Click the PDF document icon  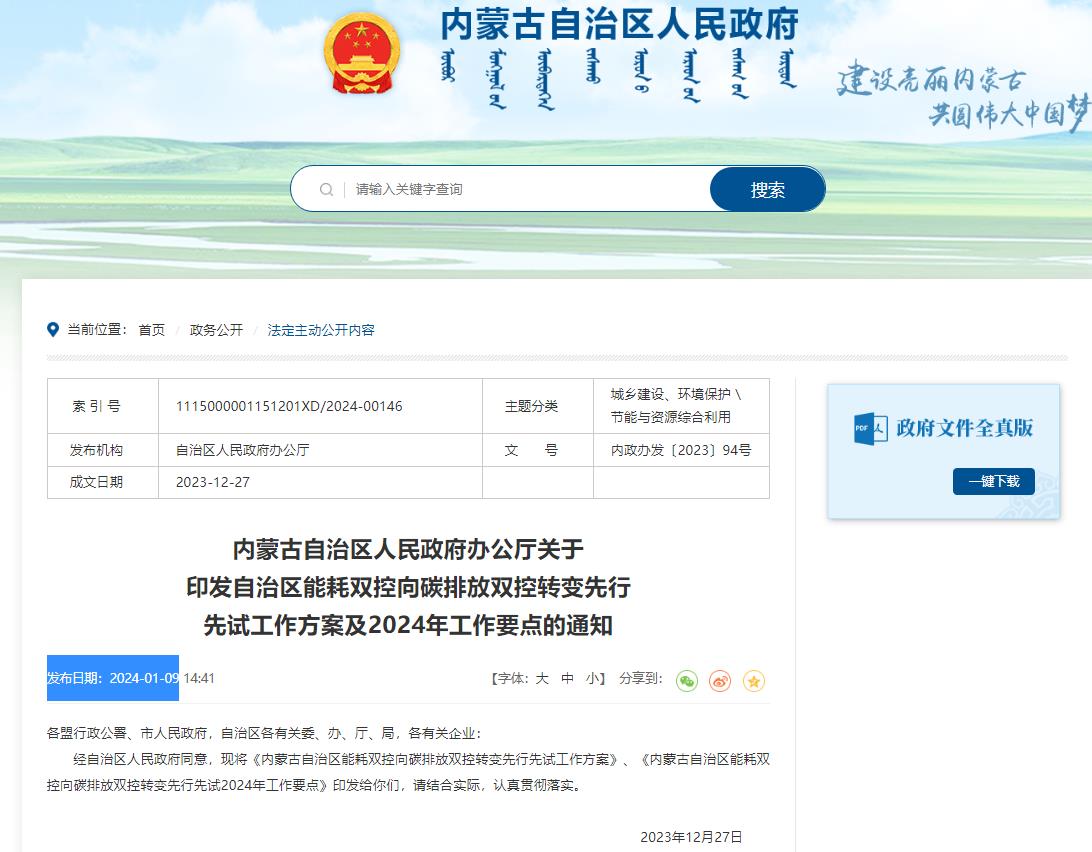point(870,428)
